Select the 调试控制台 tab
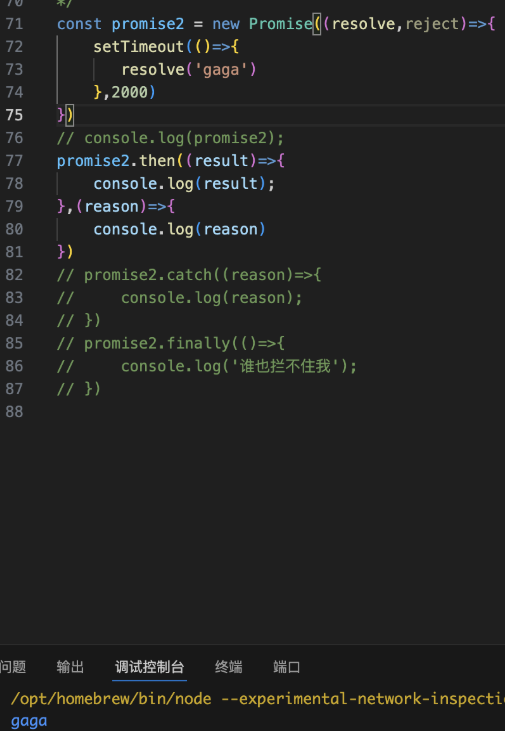The height and width of the screenshot is (731, 505). click(x=150, y=667)
